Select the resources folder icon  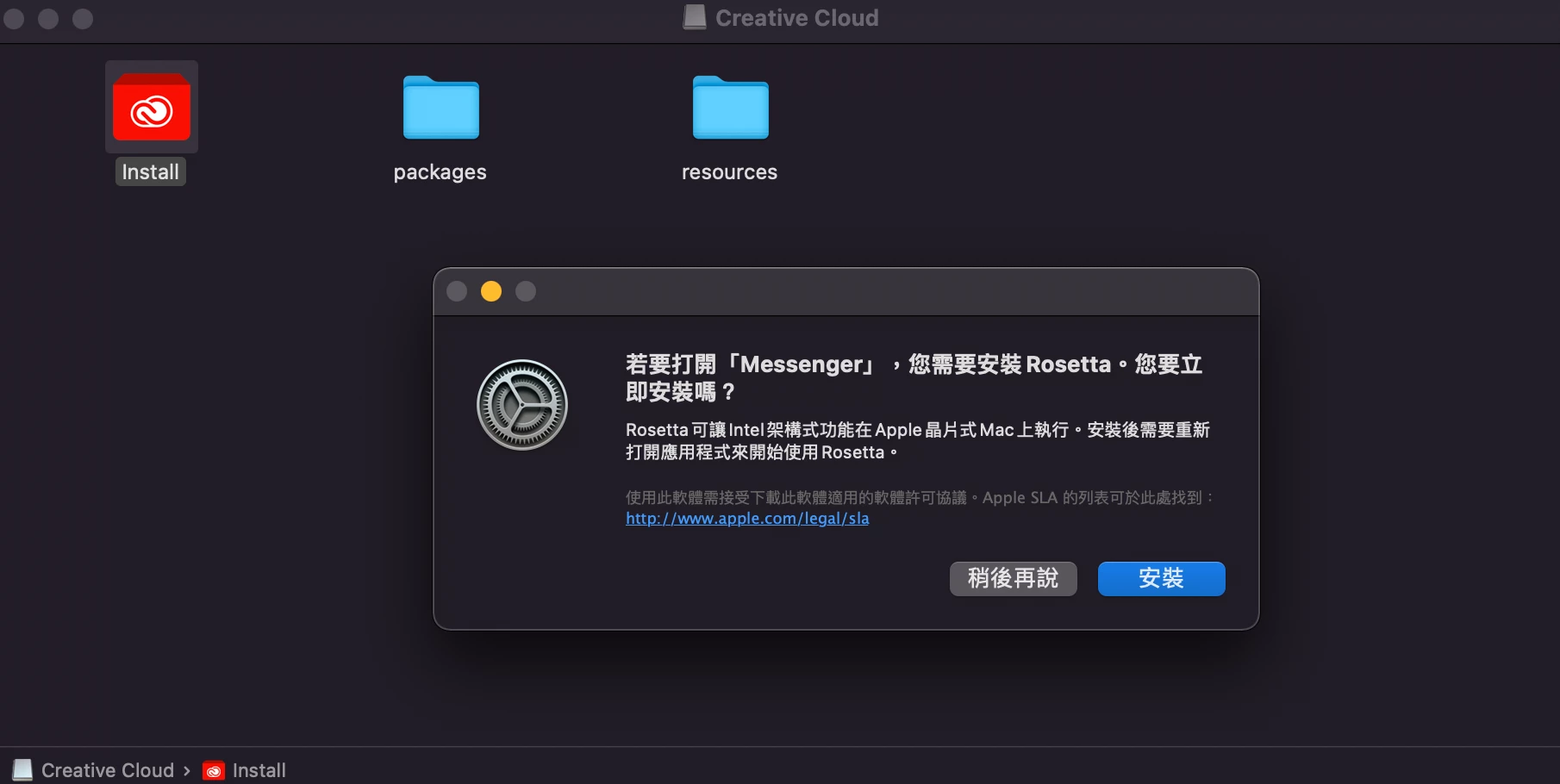[x=731, y=108]
